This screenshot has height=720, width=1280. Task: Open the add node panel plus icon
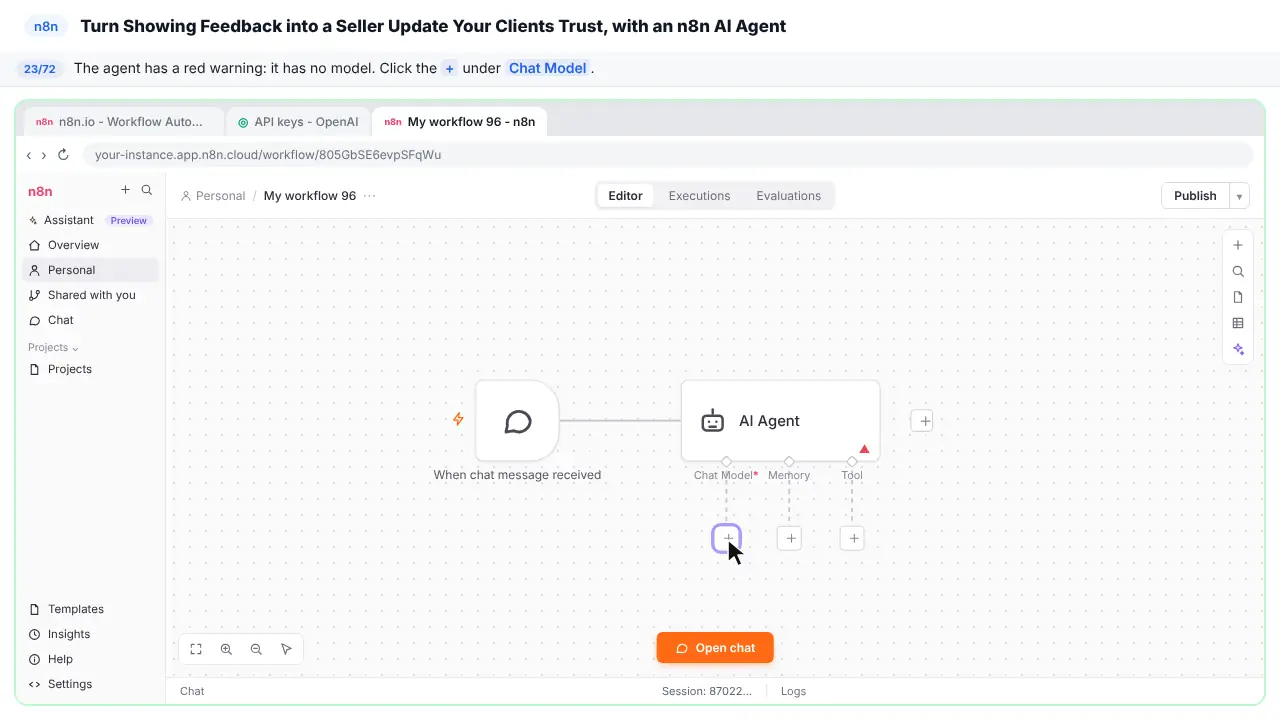coord(1238,245)
